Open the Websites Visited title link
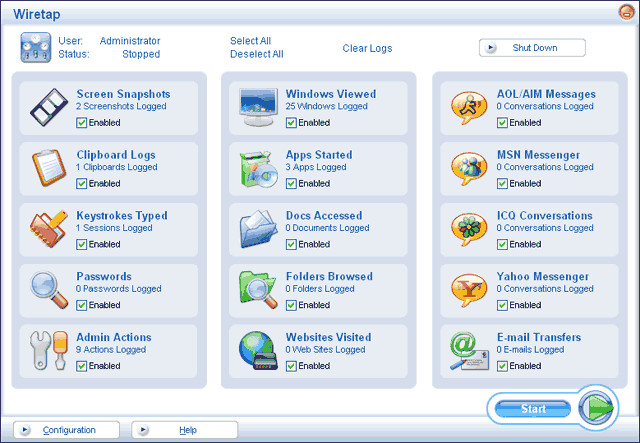The height and width of the screenshot is (443, 640). pos(329,337)
